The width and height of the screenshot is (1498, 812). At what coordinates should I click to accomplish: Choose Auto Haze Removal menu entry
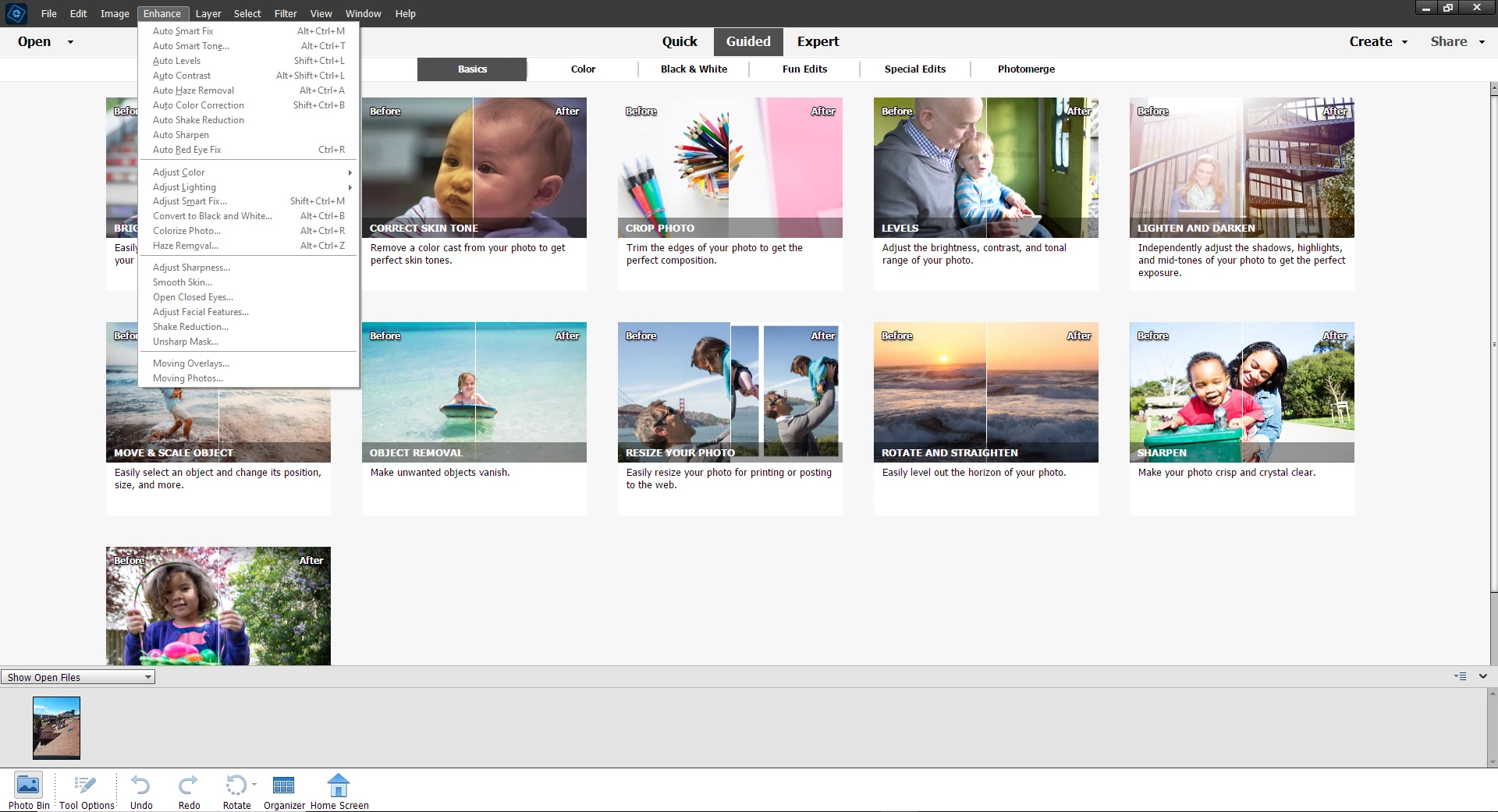(x=248, y=90)
